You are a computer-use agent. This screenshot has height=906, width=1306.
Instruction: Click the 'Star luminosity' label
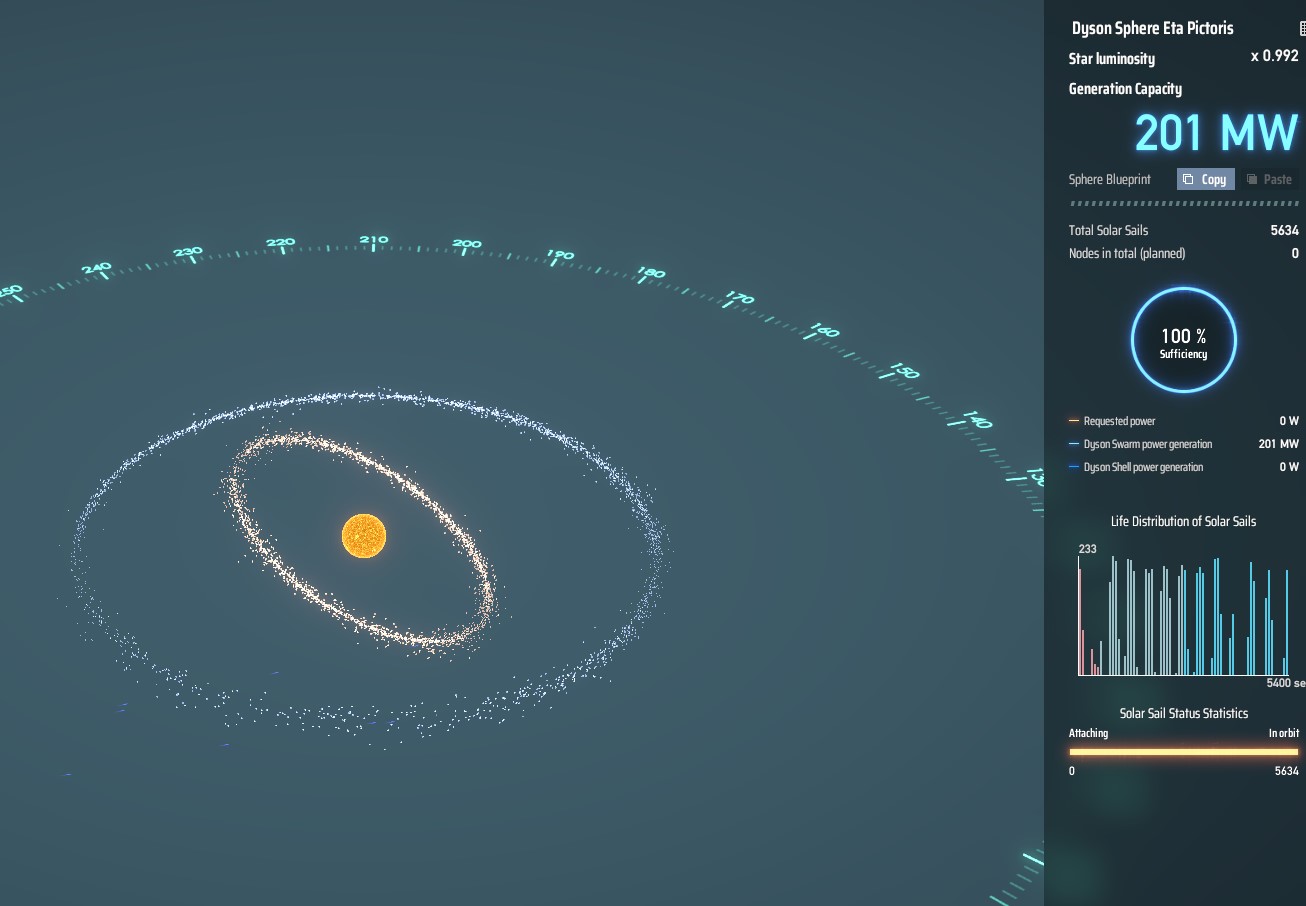coord(1111,59)
